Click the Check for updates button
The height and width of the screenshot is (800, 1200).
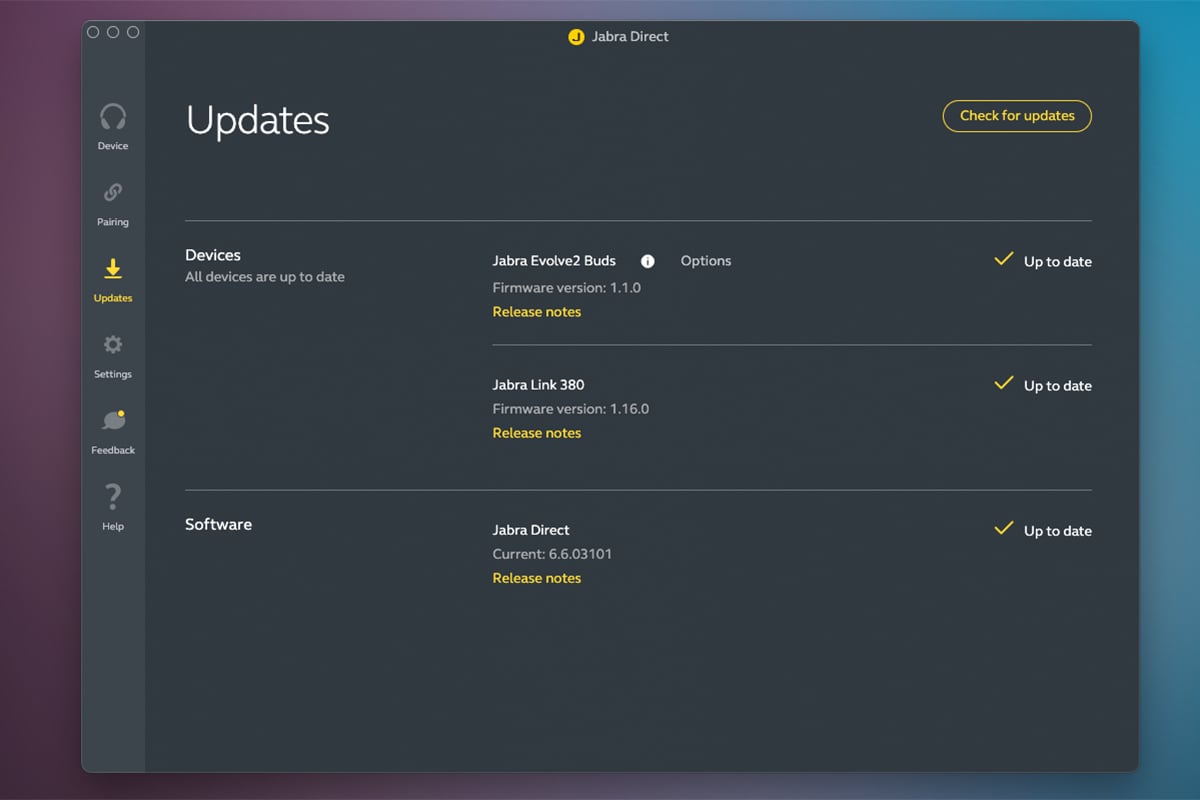click(x=1017, y=116)
